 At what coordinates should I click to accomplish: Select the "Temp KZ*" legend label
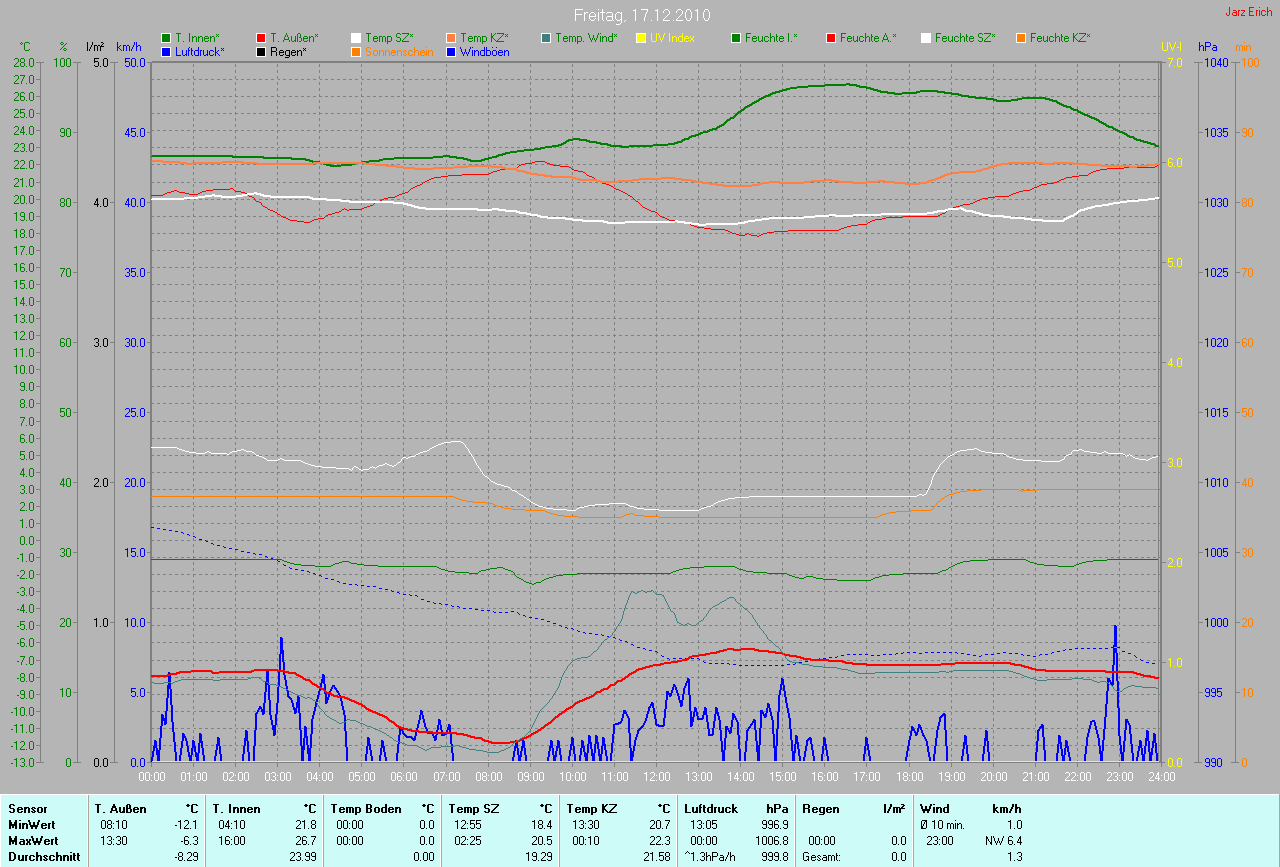point(484,38)
